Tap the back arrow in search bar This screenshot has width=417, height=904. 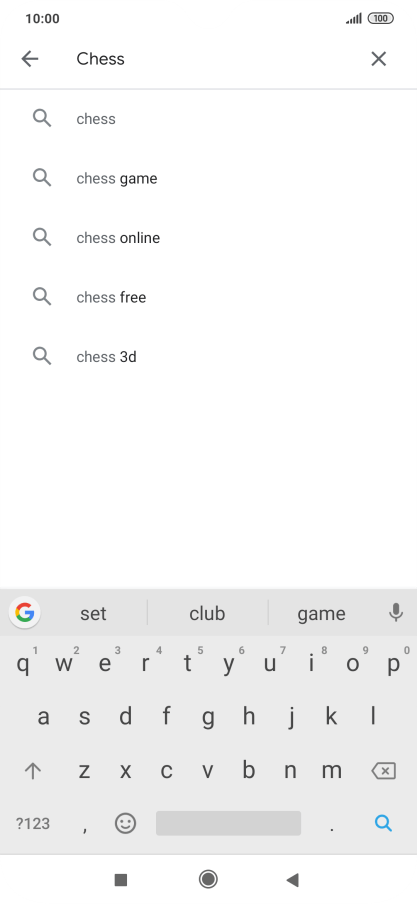click(29, 59)
